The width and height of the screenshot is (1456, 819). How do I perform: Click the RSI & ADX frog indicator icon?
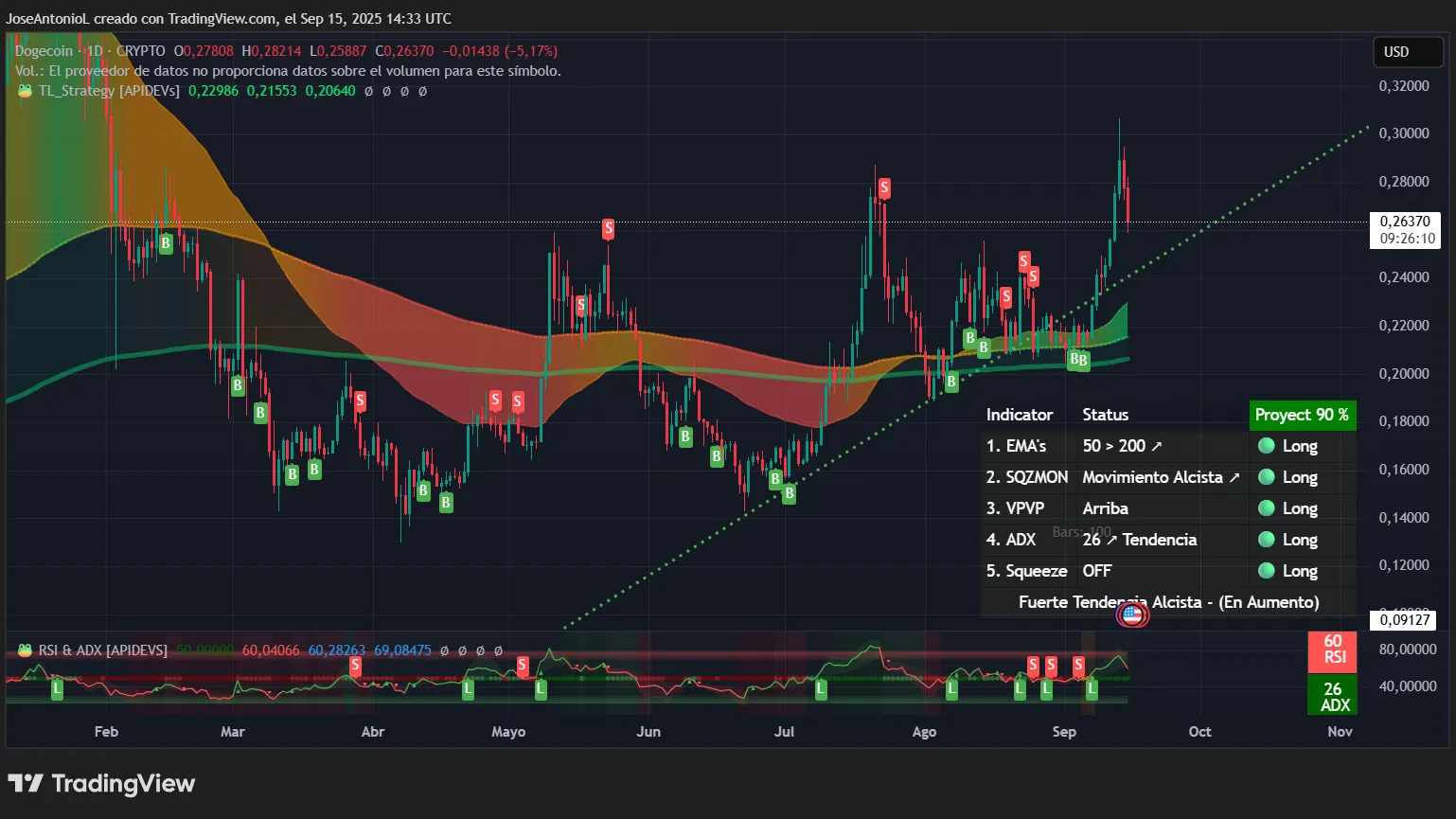[25, 650]
